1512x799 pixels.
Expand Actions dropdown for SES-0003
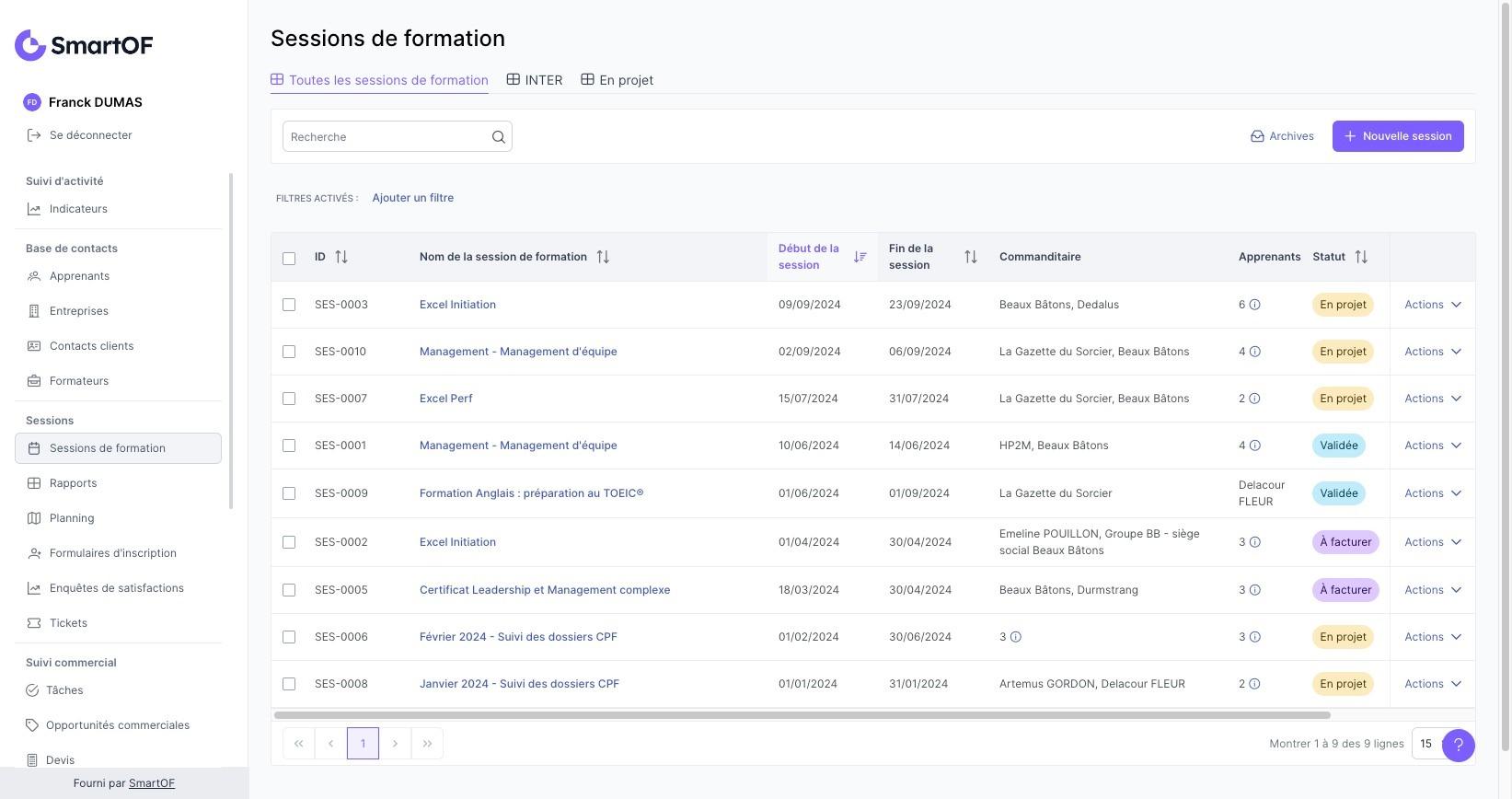(1432, 305)
